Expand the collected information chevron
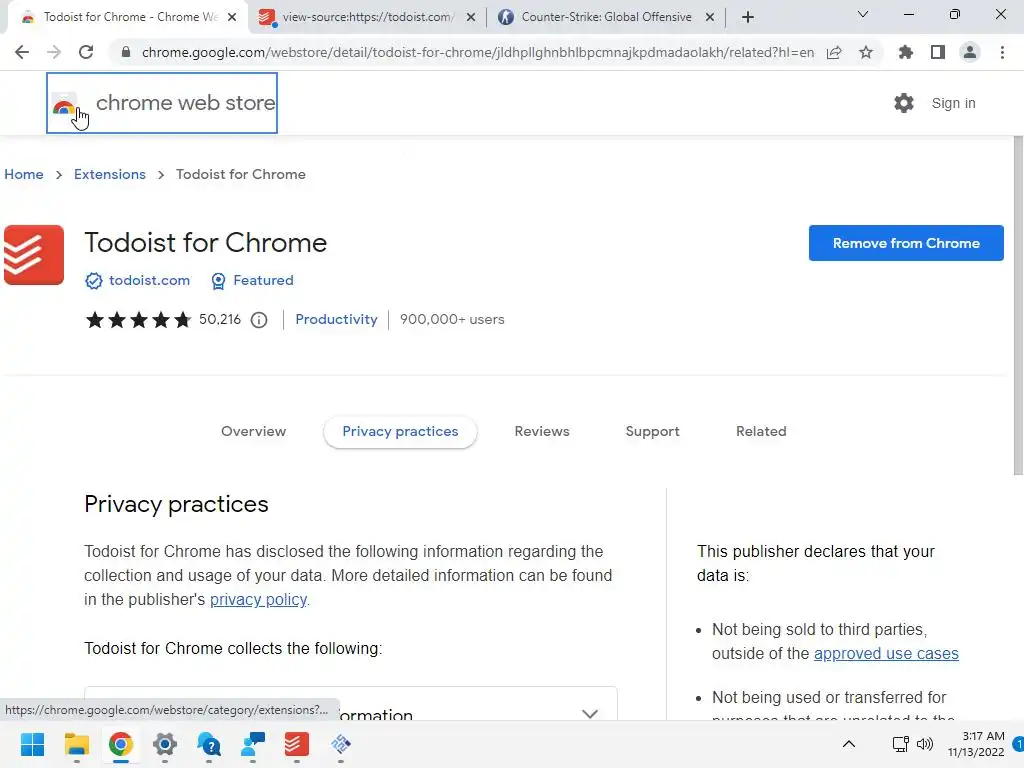Screen dimensions: 1024x768 click(x=590, y=713)
